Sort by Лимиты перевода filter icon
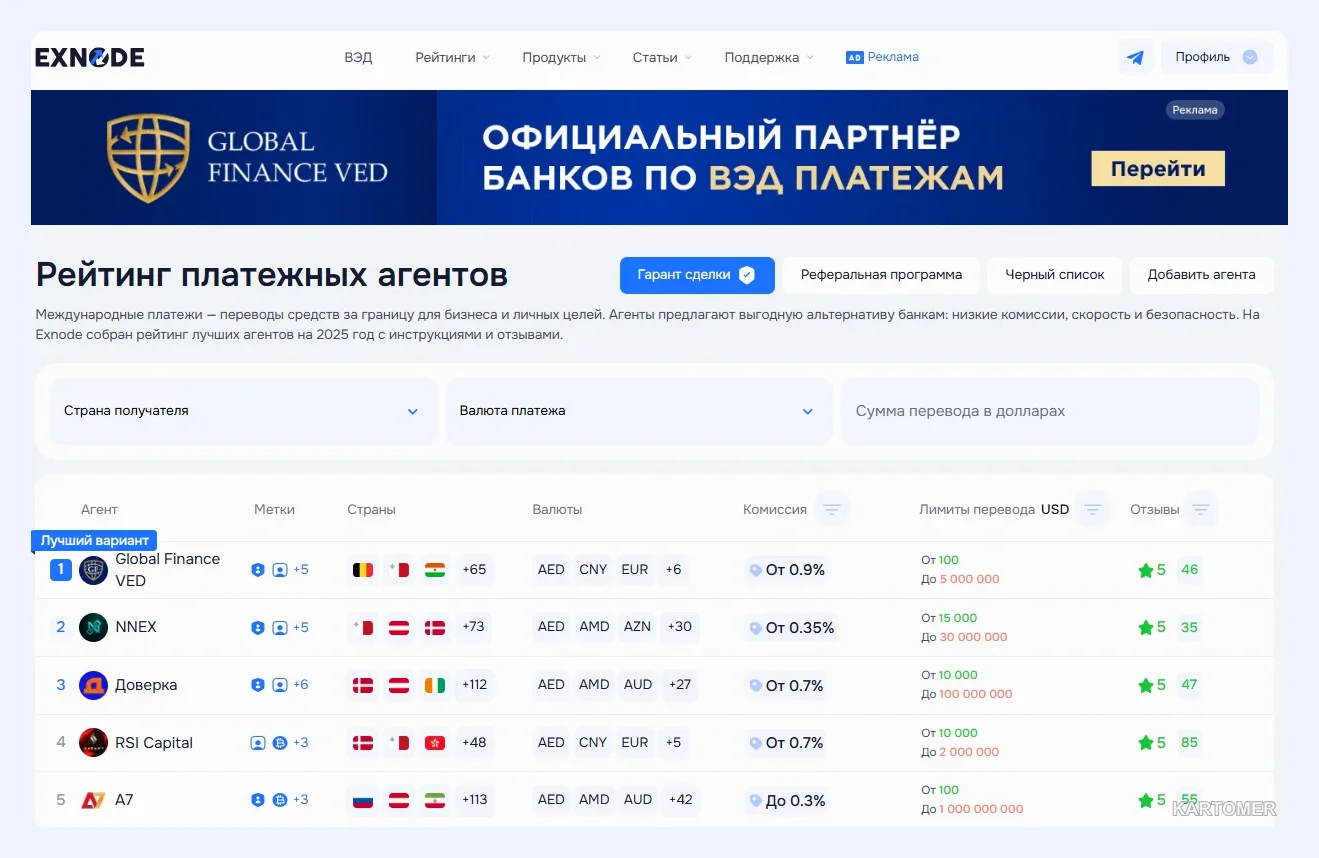This screenshot has width=1319, height=858. pyautogui.click(x=1093, y=509)
